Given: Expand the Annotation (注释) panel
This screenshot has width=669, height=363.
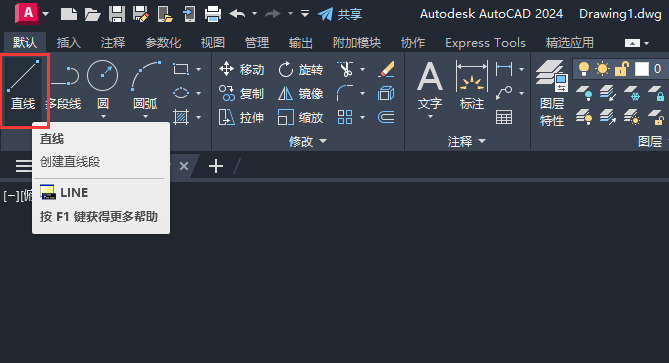Looking at the screenshot, I should (x=467, y=141).
